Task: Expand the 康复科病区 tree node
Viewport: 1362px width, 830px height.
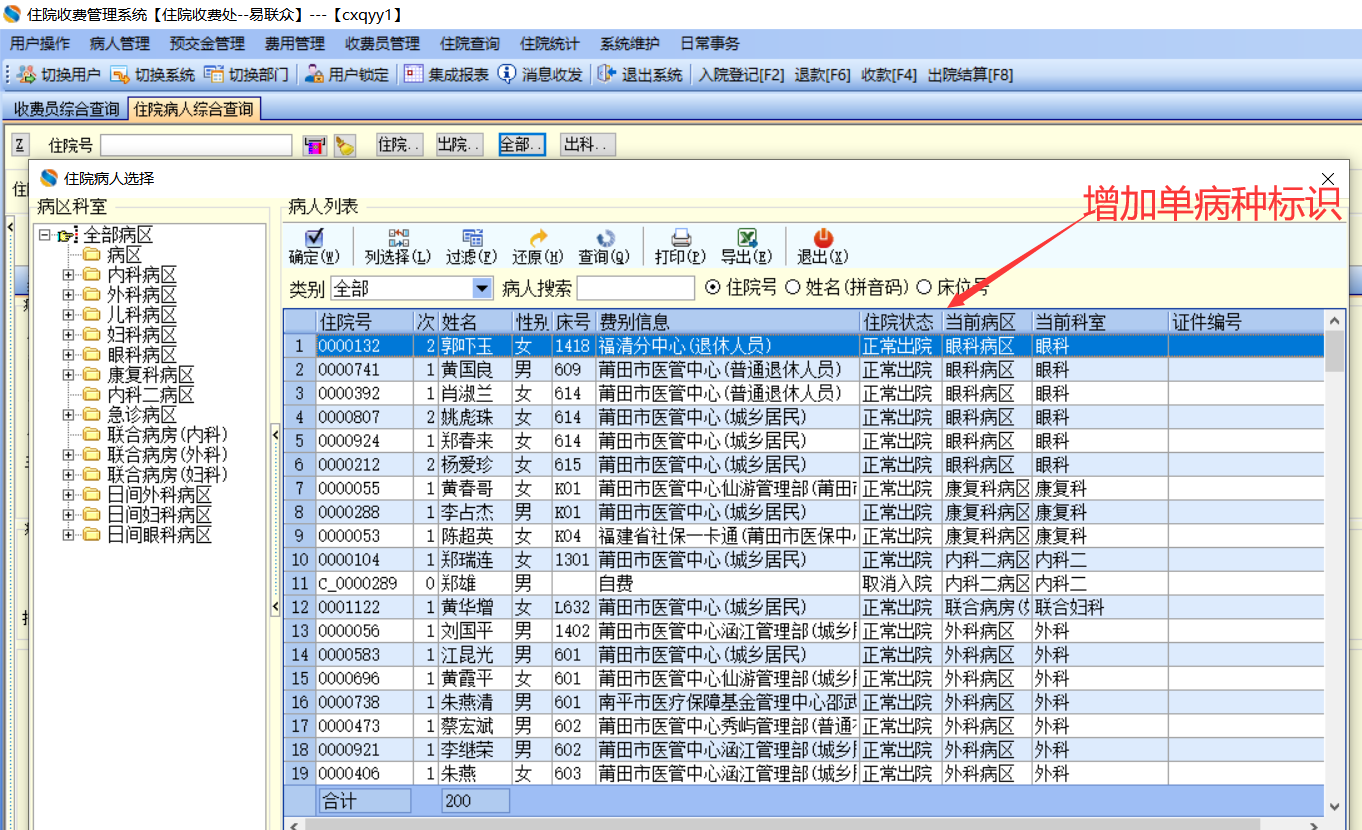Action: pyautogui.click(x=68, y=375)
